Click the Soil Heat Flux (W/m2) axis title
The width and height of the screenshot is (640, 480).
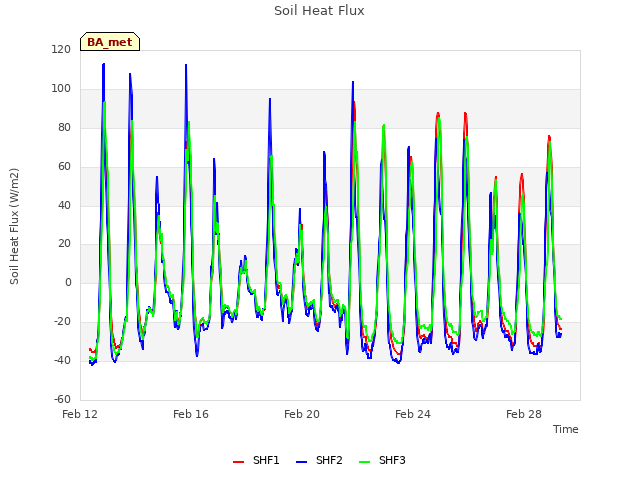coord(14,226)
